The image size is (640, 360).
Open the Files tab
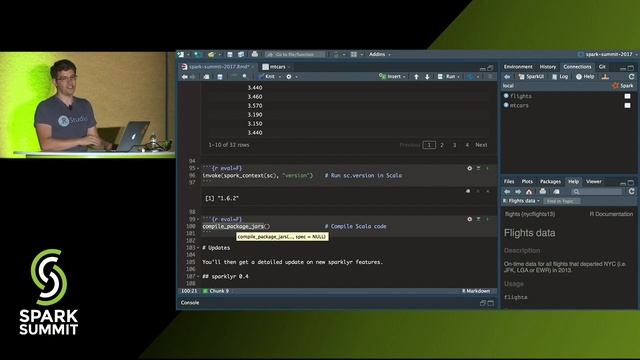(x=509, y=182)
